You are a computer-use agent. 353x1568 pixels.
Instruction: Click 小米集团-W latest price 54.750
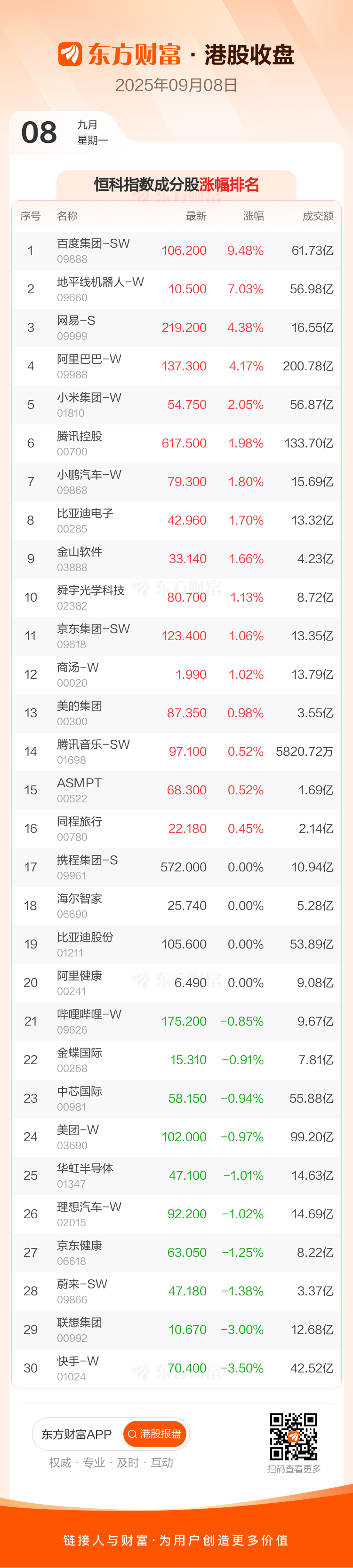(x=186, y=405)
